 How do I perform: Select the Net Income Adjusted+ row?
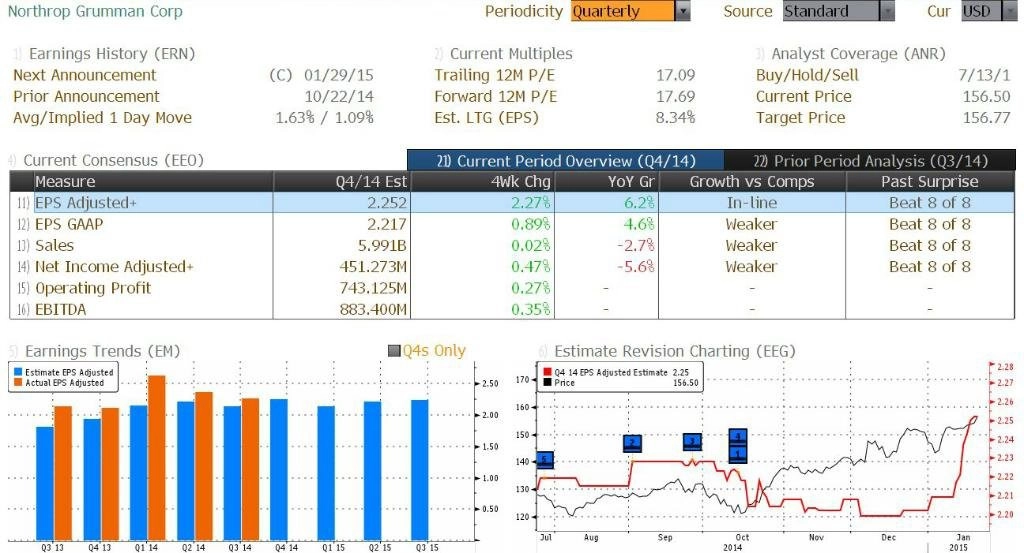pyautogui.click(x=512, y=266)
